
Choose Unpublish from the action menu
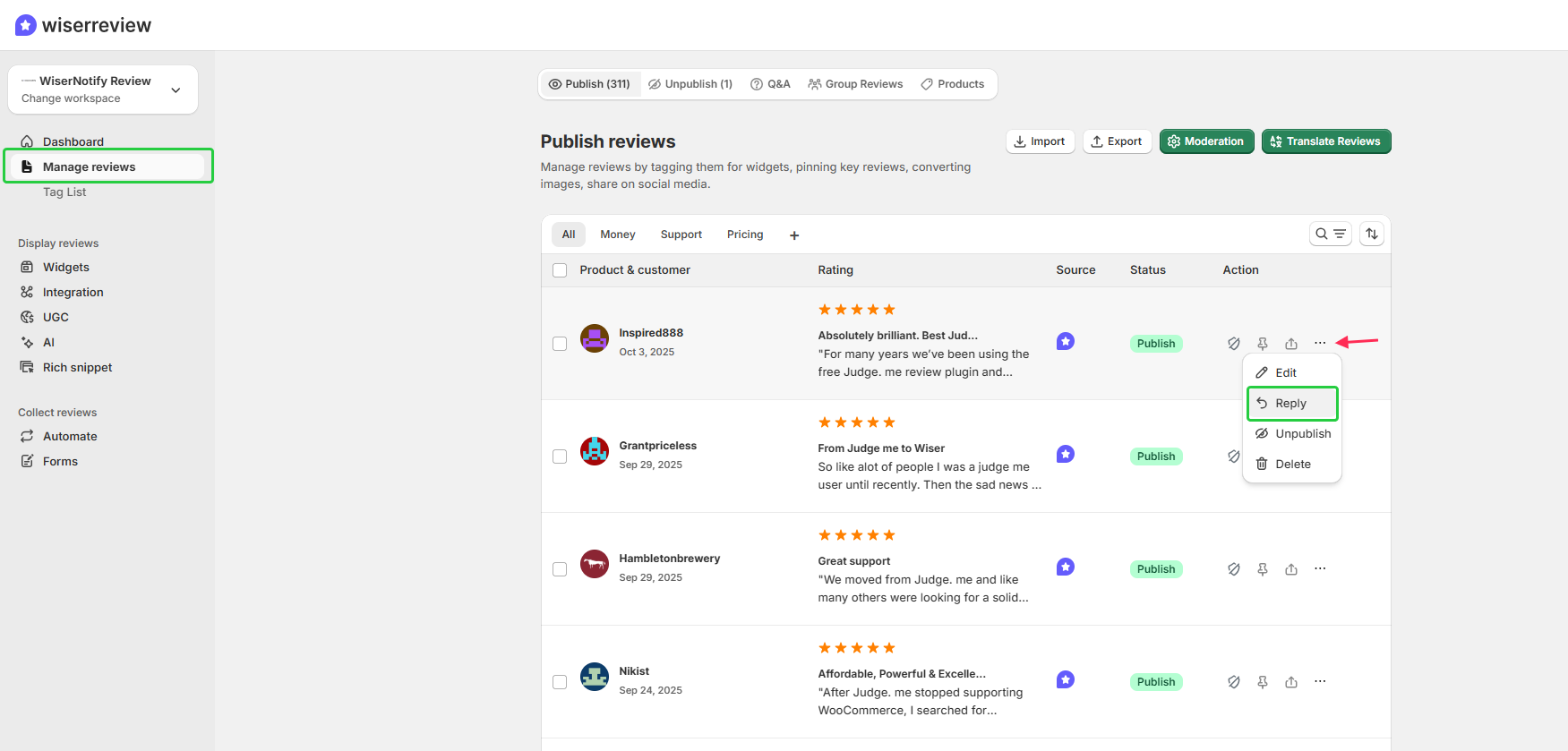point(1291,433)
